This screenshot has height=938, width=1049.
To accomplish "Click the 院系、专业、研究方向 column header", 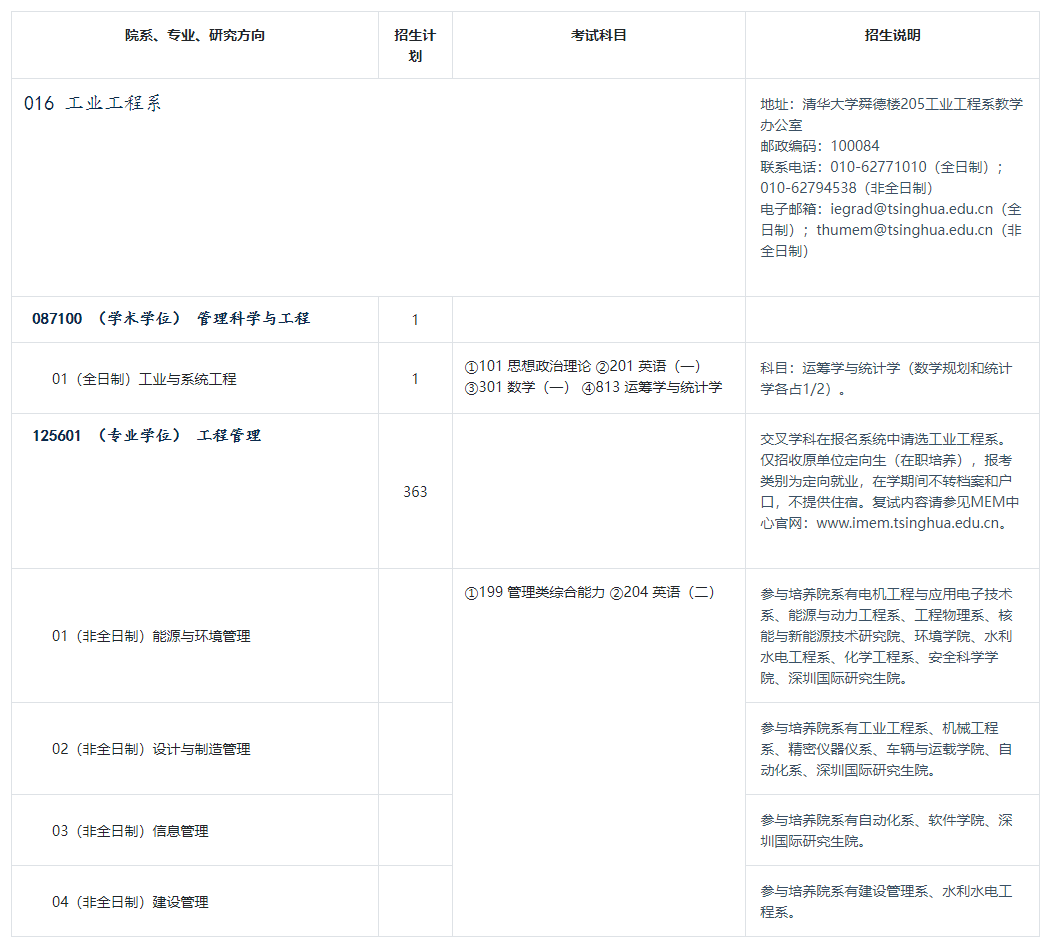I will tap(195, 36).
